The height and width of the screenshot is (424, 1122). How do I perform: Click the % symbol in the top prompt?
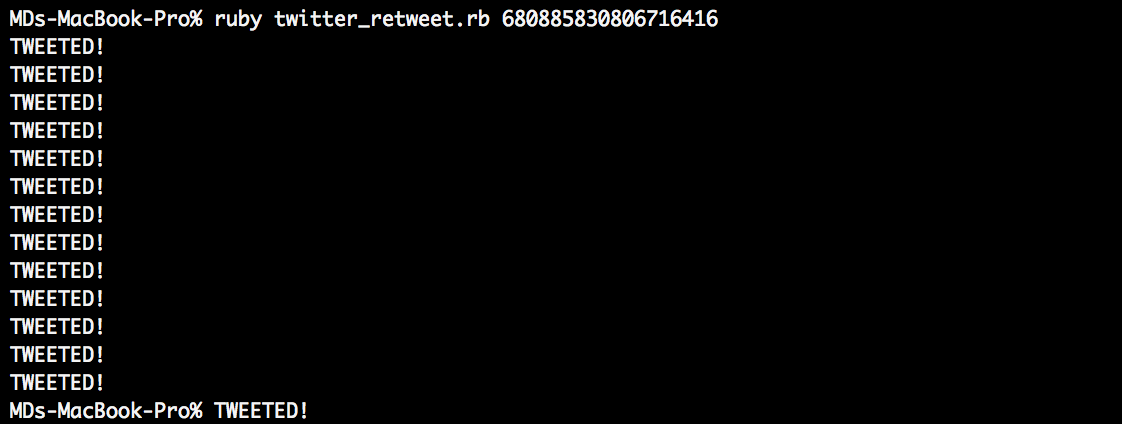pos(196,19)
